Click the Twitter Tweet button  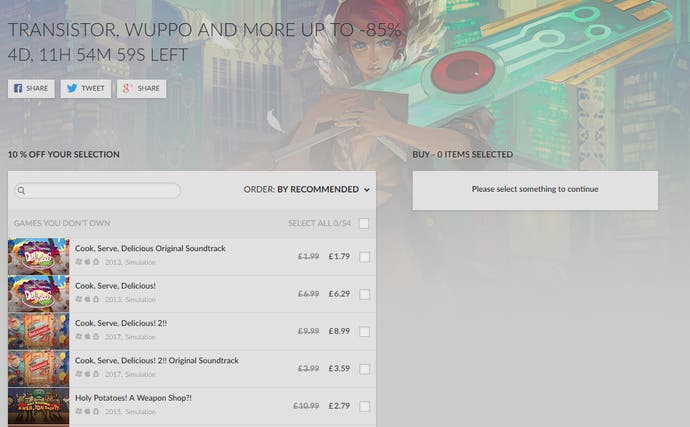(x=86, y=88)
